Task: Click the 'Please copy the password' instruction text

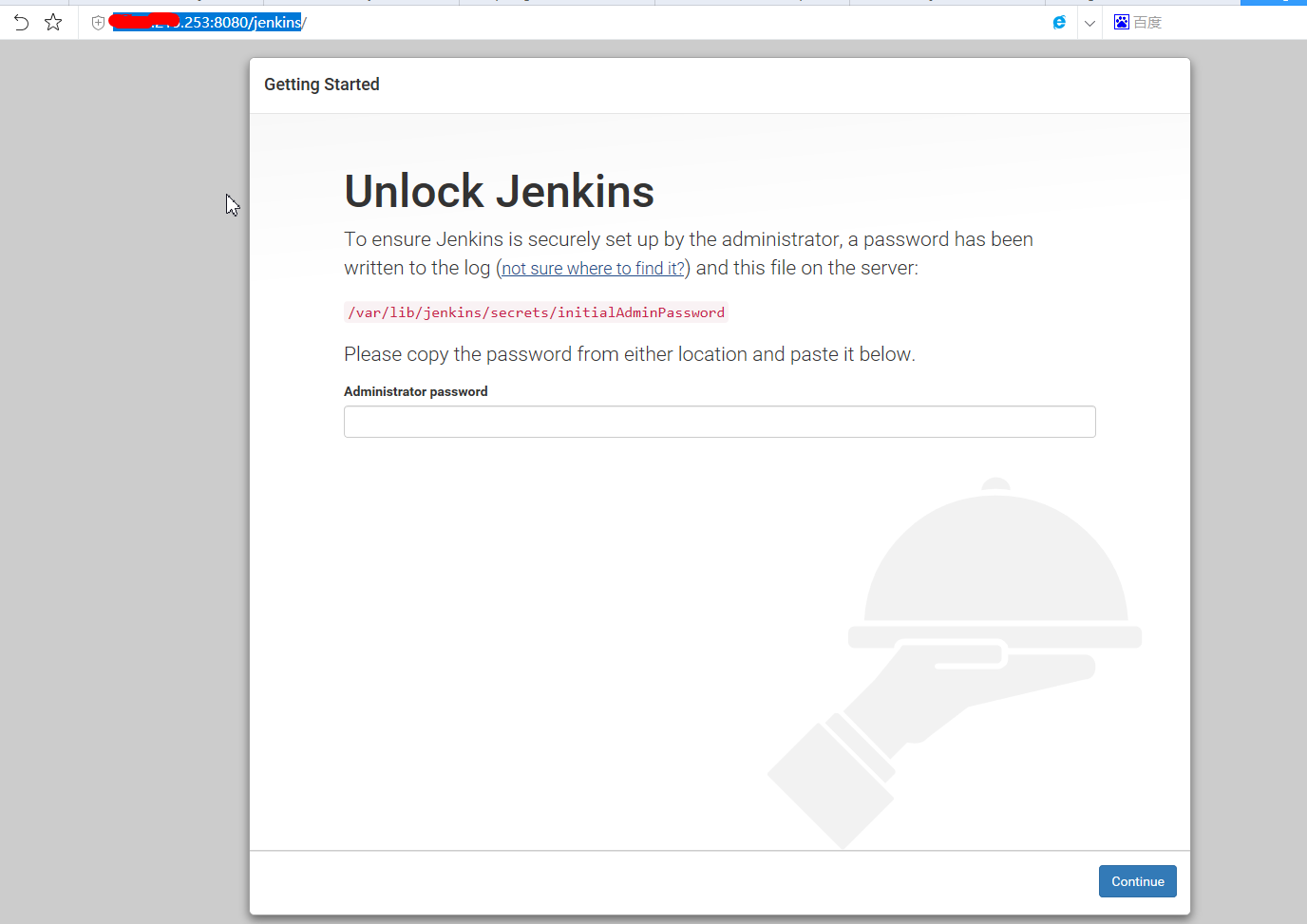Action: pos(630,354)
